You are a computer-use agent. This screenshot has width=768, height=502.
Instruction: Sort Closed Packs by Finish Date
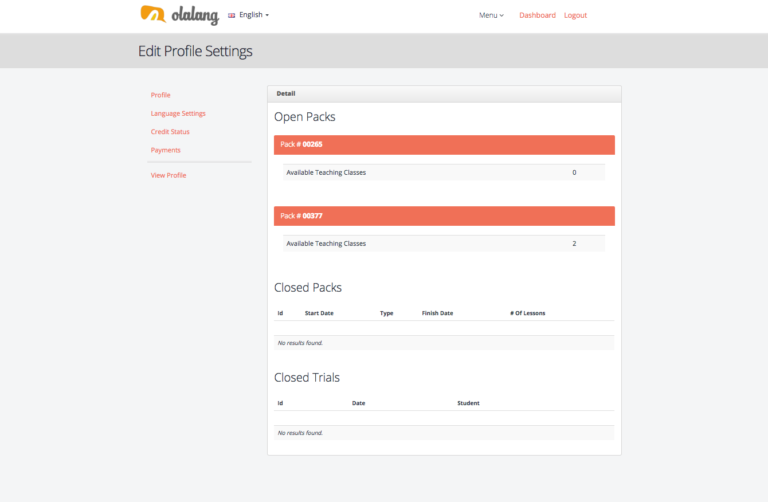(437, 313)
